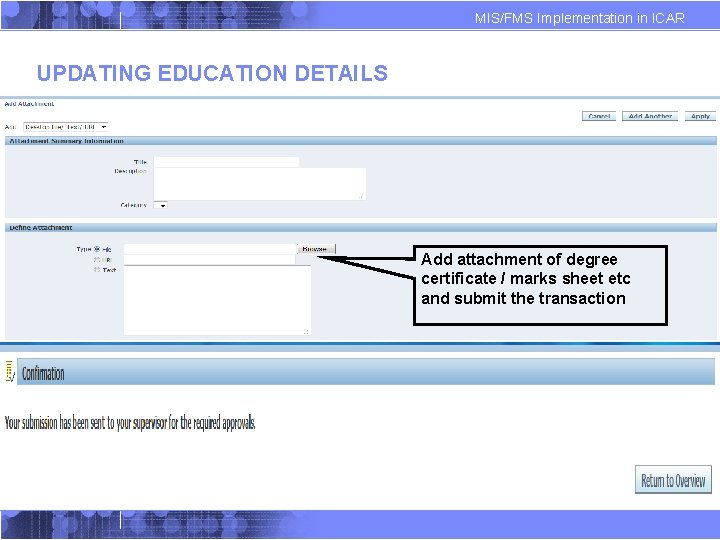Viewport: 720px width, 540px height.
Task: Open the Add attachment source dropdown
Action: click(66, 127)
